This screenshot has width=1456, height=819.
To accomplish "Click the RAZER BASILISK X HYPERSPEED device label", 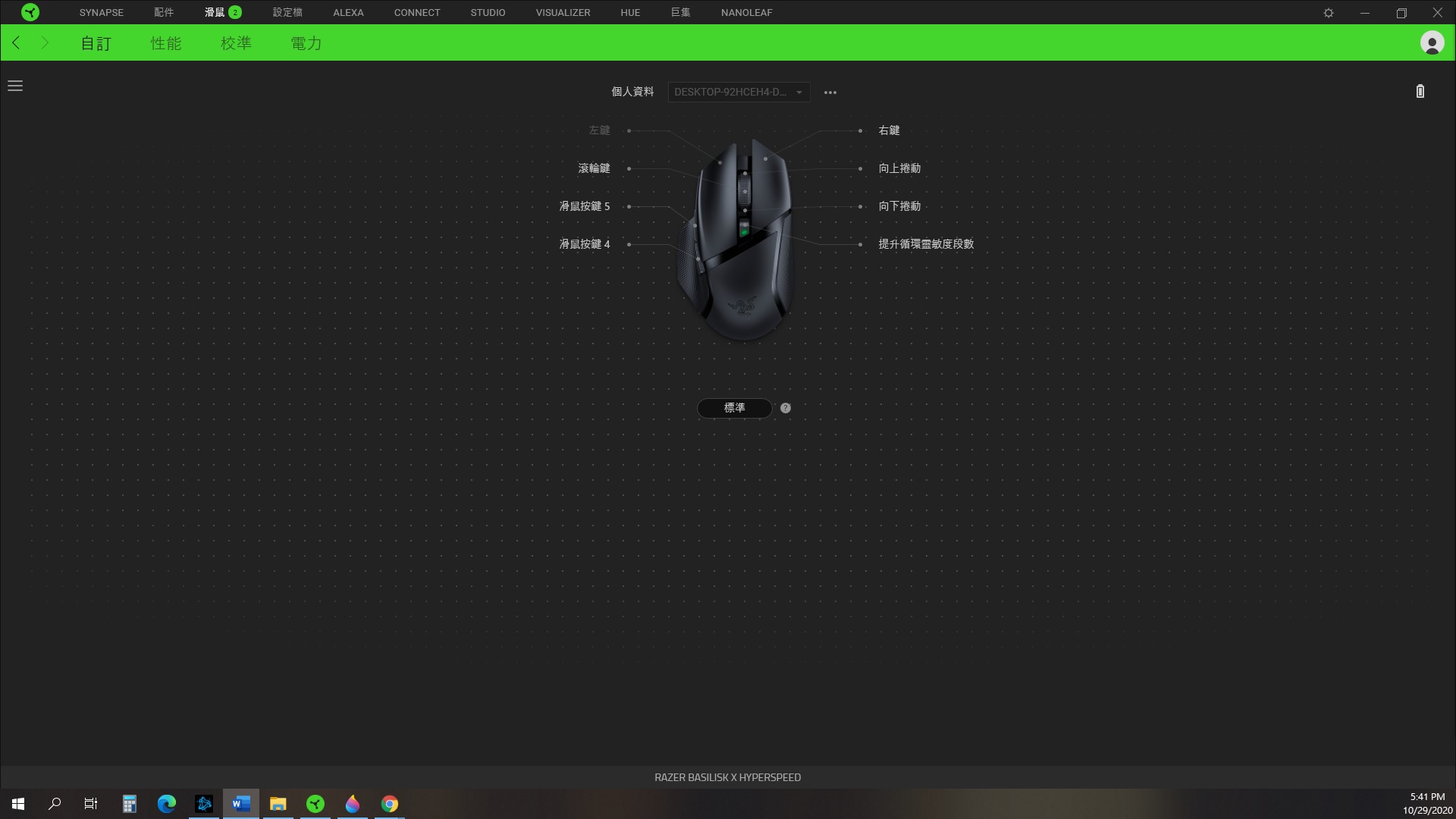I will pyautogui.click(x=728, y=777).
